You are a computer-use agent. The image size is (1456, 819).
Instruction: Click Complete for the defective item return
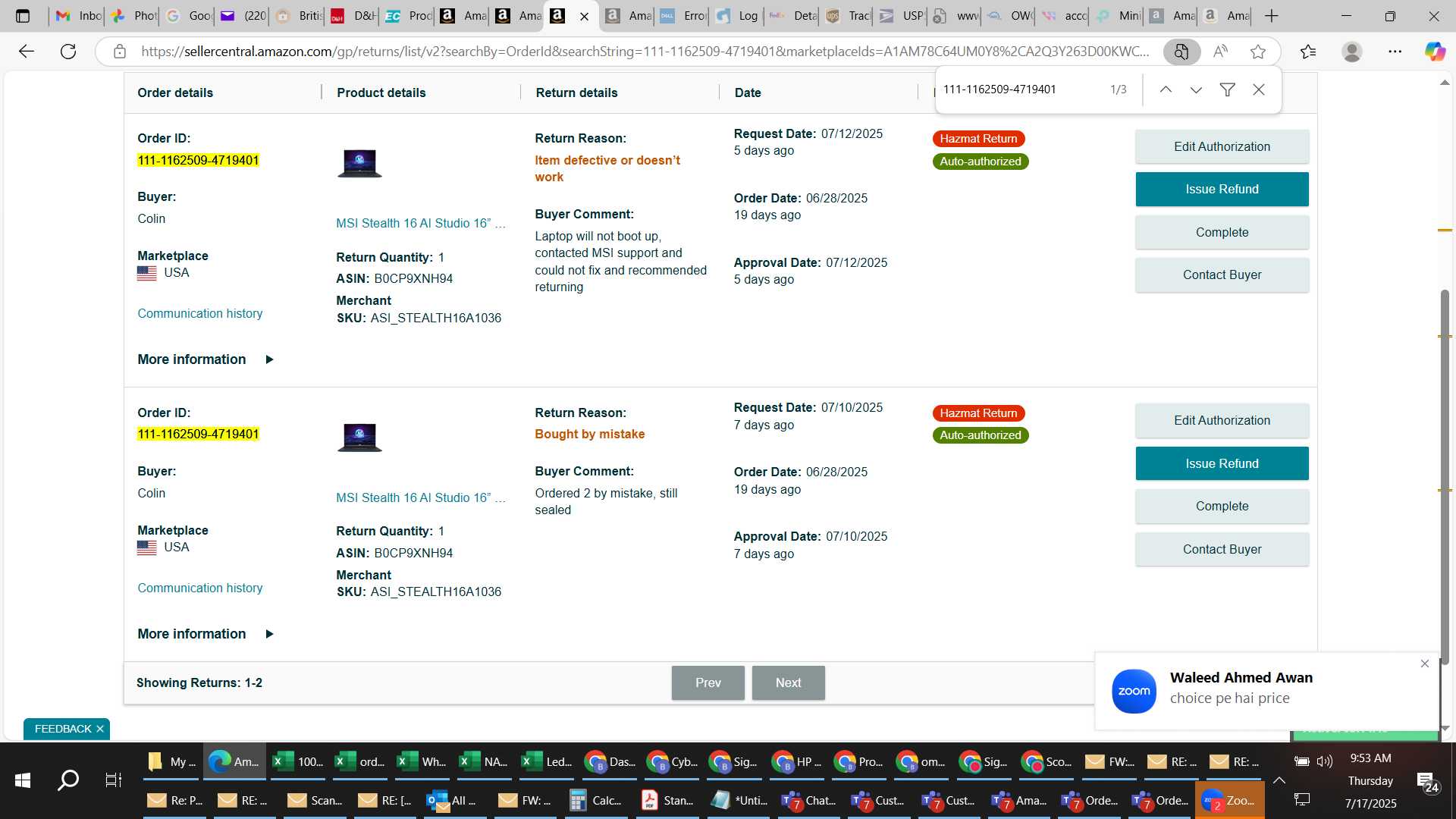click(x=1222, y=232)
